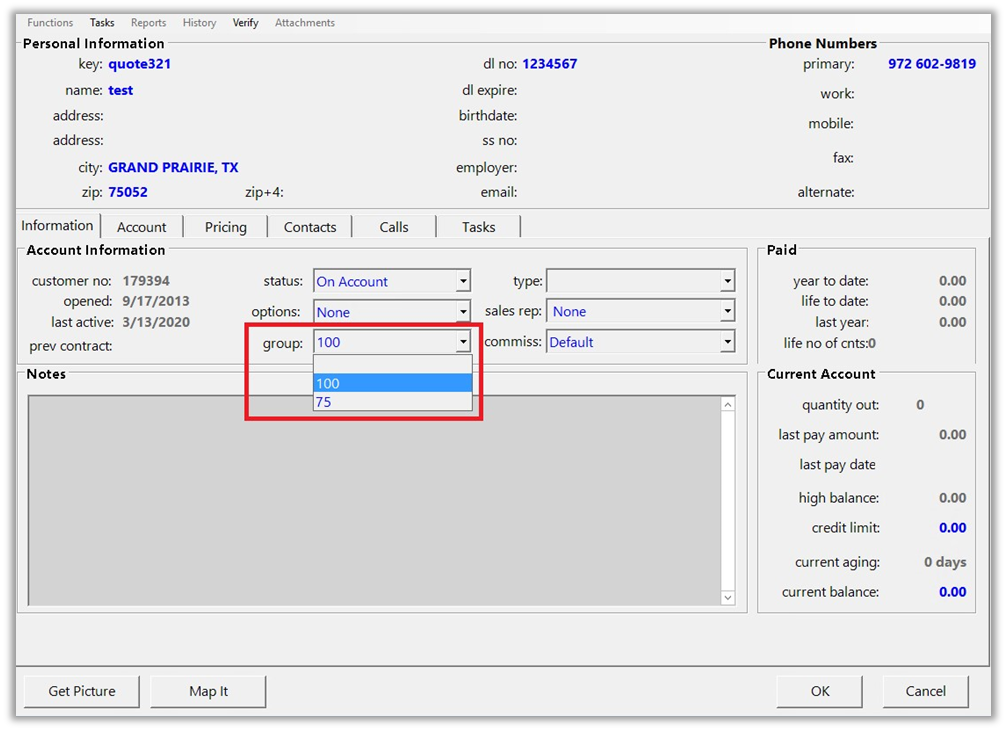1007x731 pixels.
Task: Open the History menu
Action: [x=199, y=23]
